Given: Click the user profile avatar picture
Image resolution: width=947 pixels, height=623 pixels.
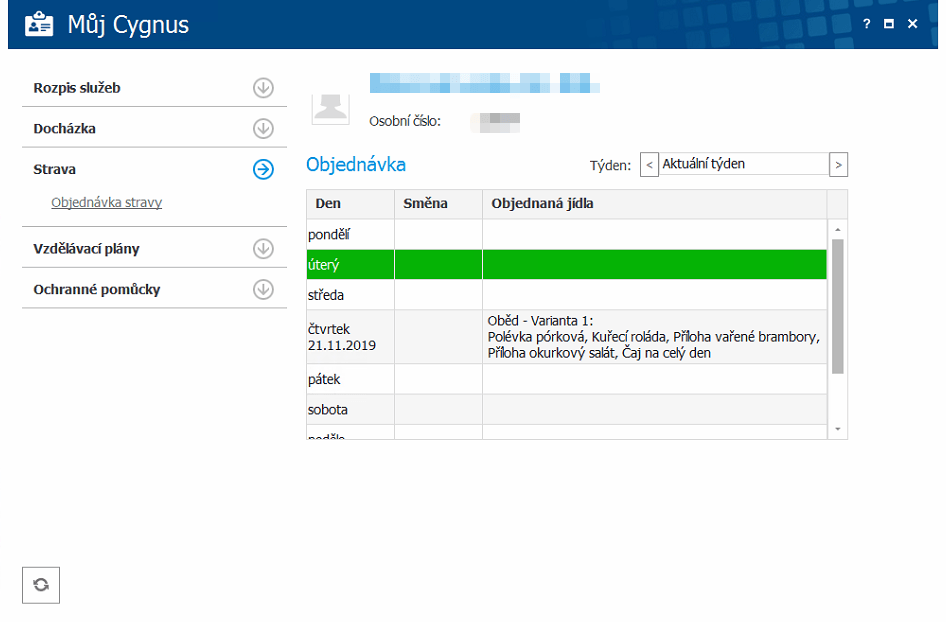Looking at the screenshot, I should pos(330,109).
